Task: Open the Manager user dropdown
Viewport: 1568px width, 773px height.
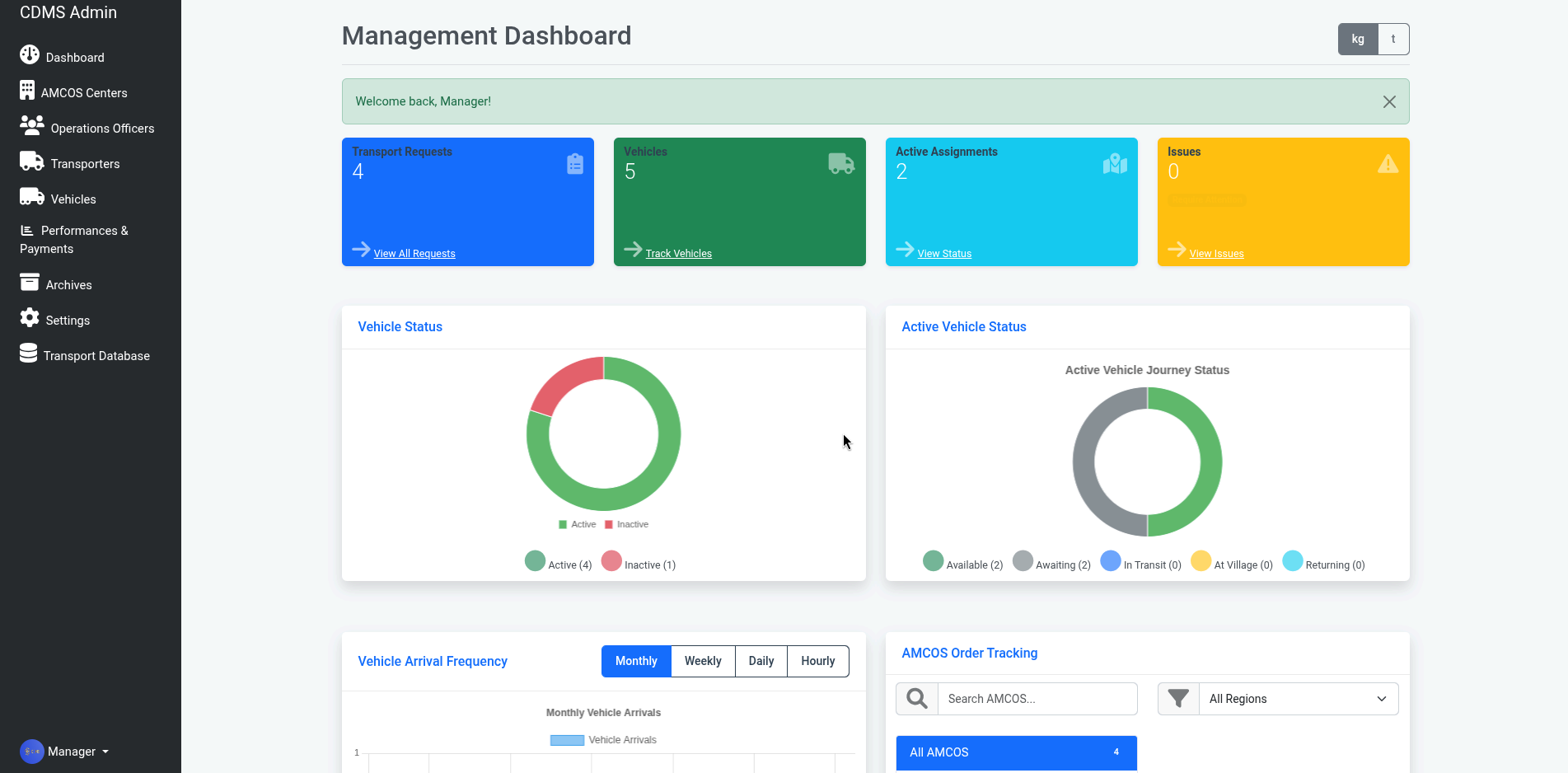Action: click(x=64, y=751)
